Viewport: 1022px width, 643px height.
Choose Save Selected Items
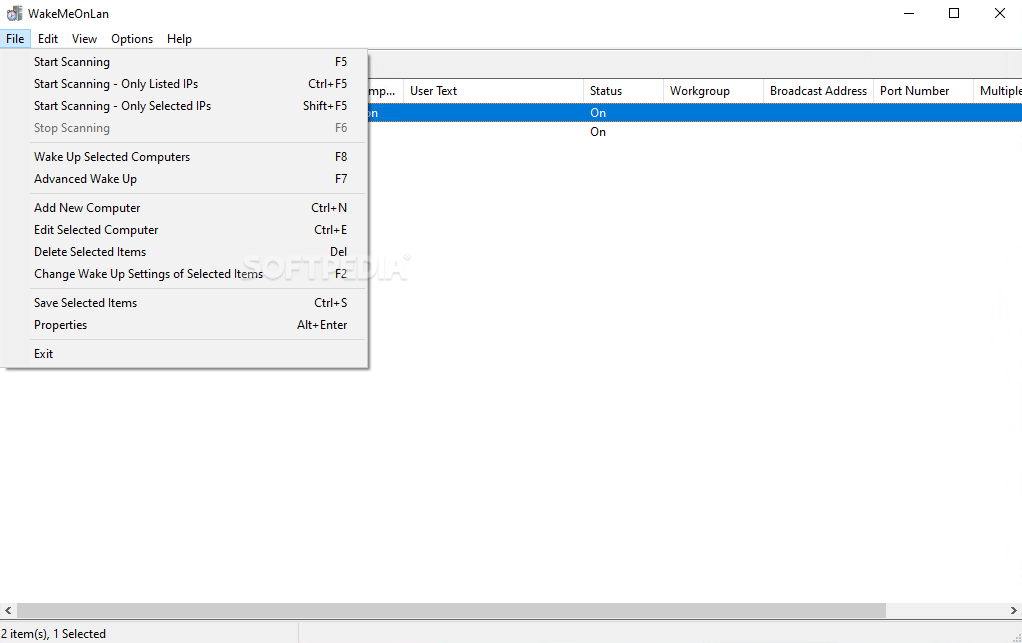pos(184,303)
